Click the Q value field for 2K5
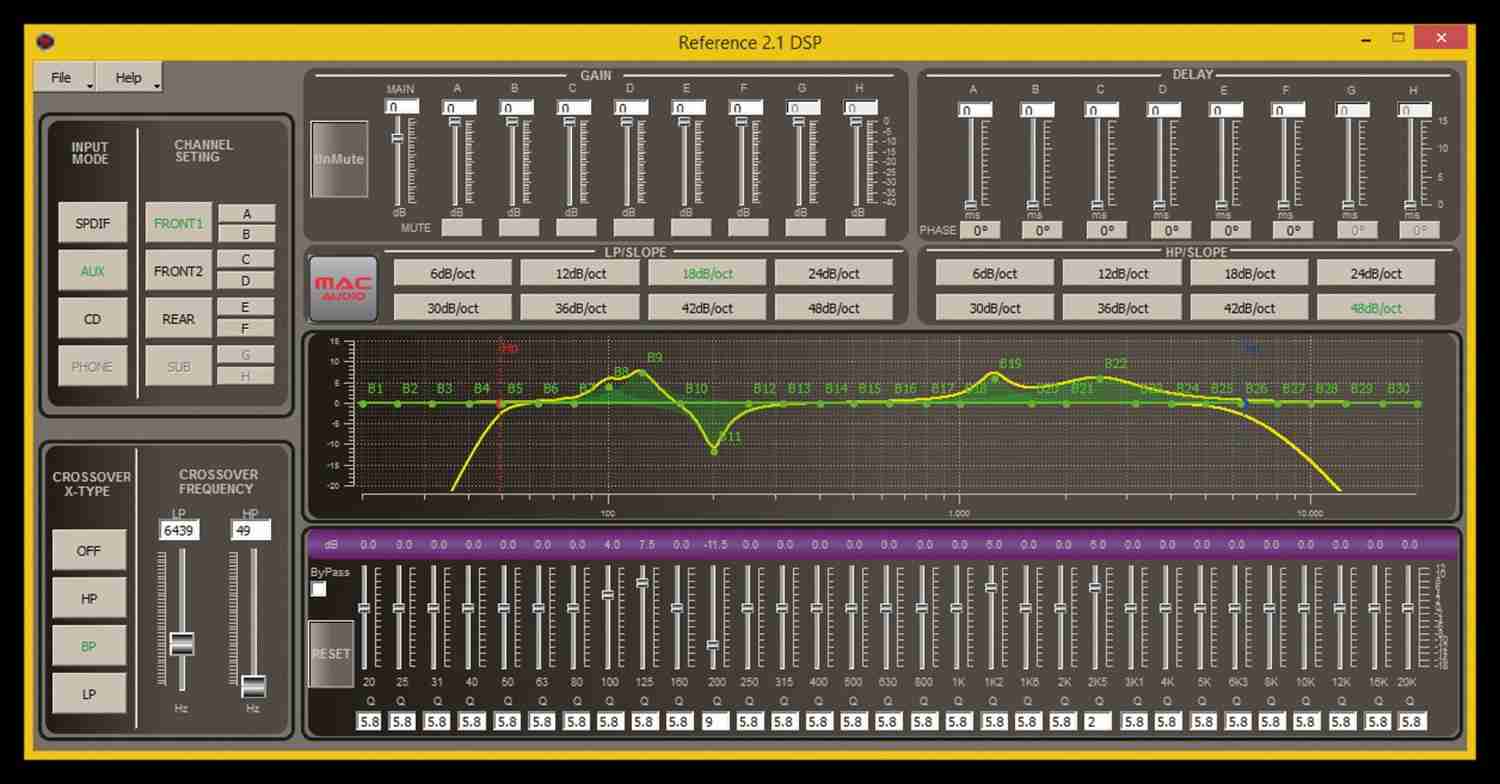The image size is (1500, 784). tap(1099, 721)
